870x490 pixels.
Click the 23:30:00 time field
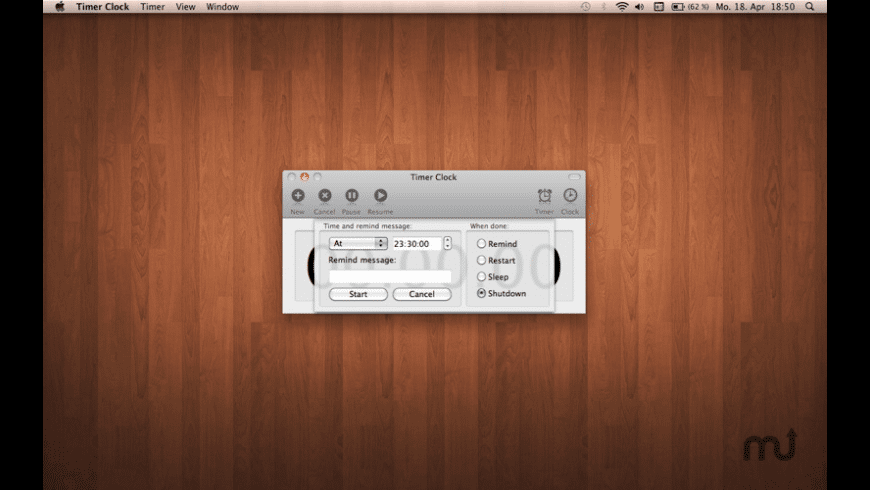[x=417, y=244]
